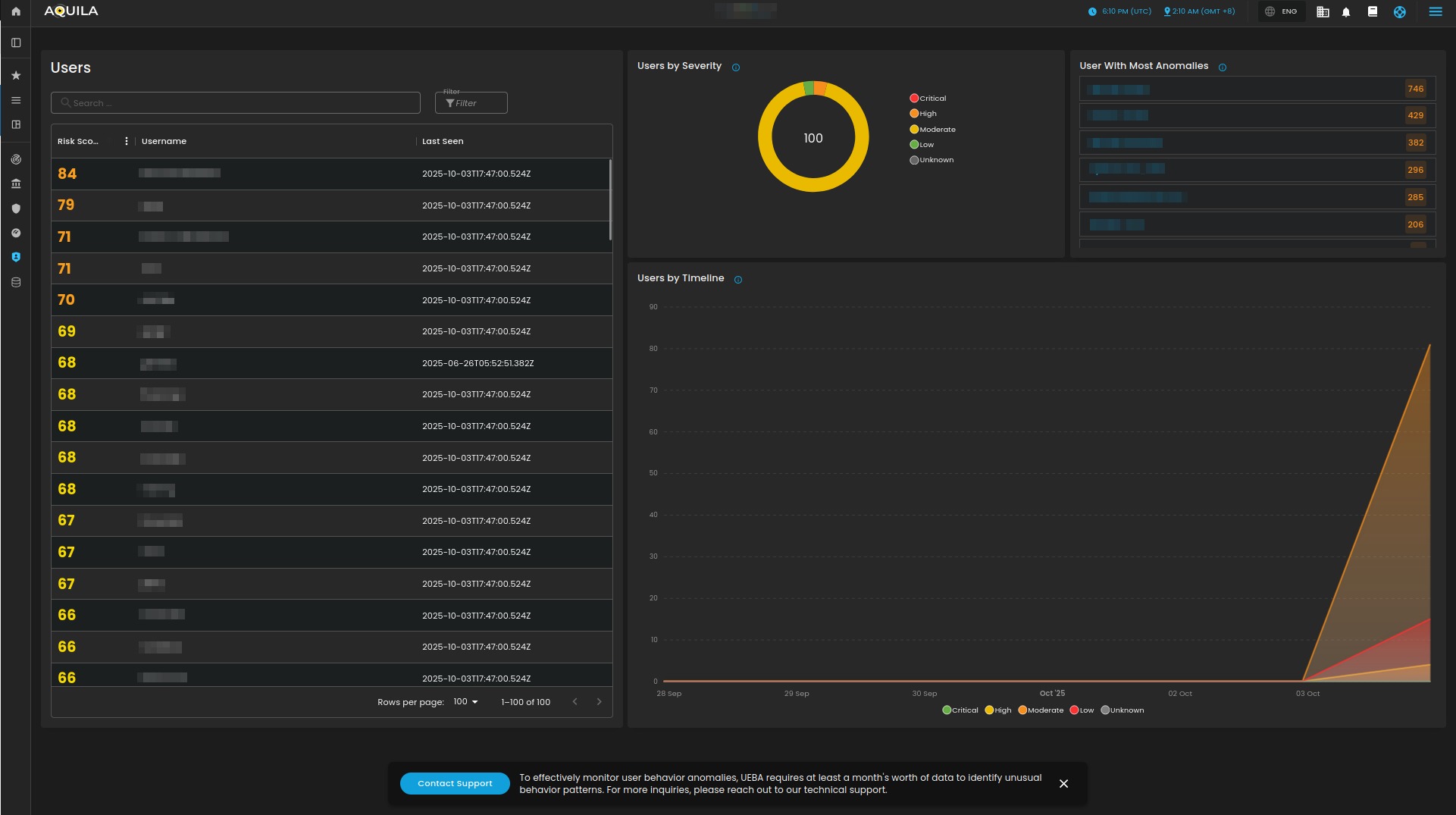Sort by the Last Seen column header
The height and width of the screenshot is (815, 1456).
pyautogui.click(x=443, y=141)
